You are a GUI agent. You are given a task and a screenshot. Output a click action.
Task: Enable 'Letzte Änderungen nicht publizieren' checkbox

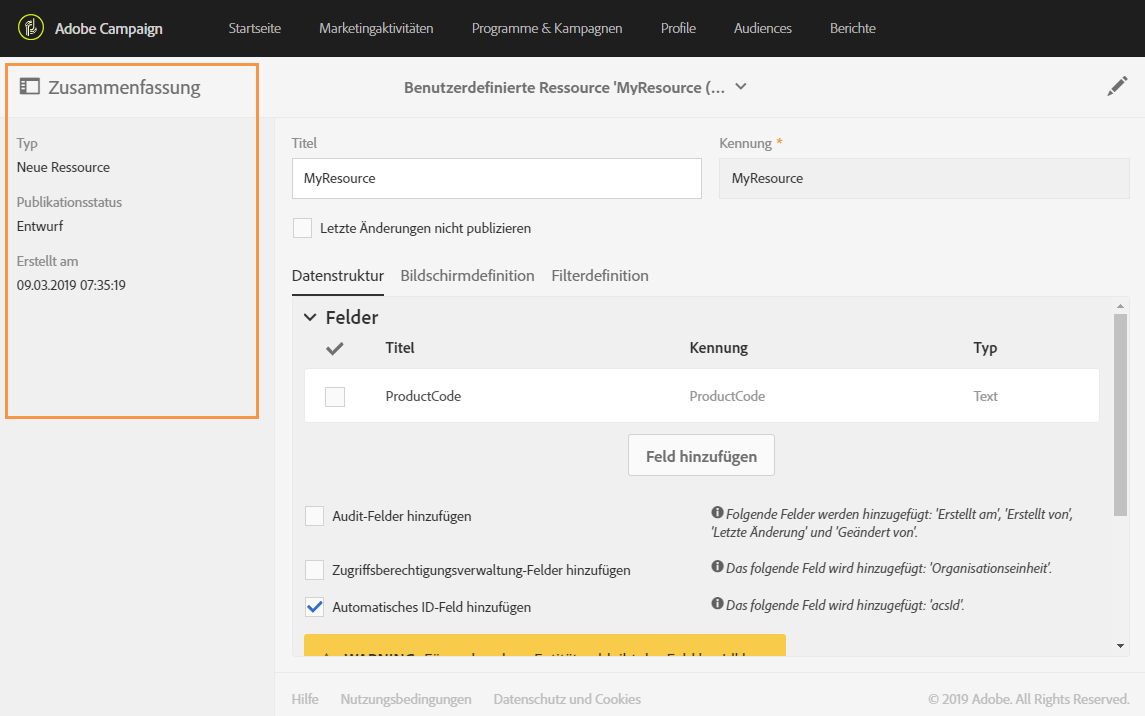tap(303, 228)
